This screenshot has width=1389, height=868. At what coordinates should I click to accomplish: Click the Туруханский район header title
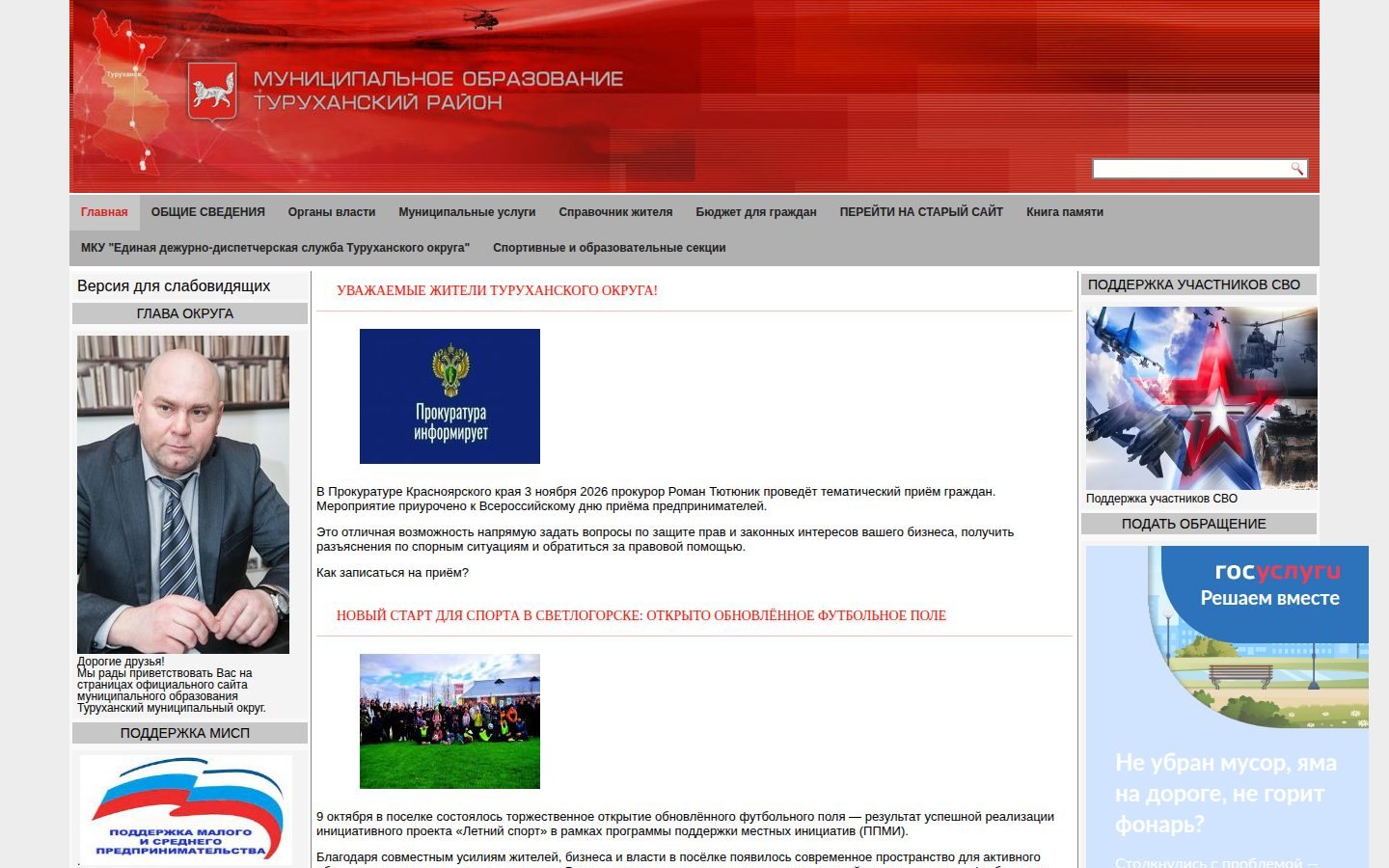tap(438, 91)
